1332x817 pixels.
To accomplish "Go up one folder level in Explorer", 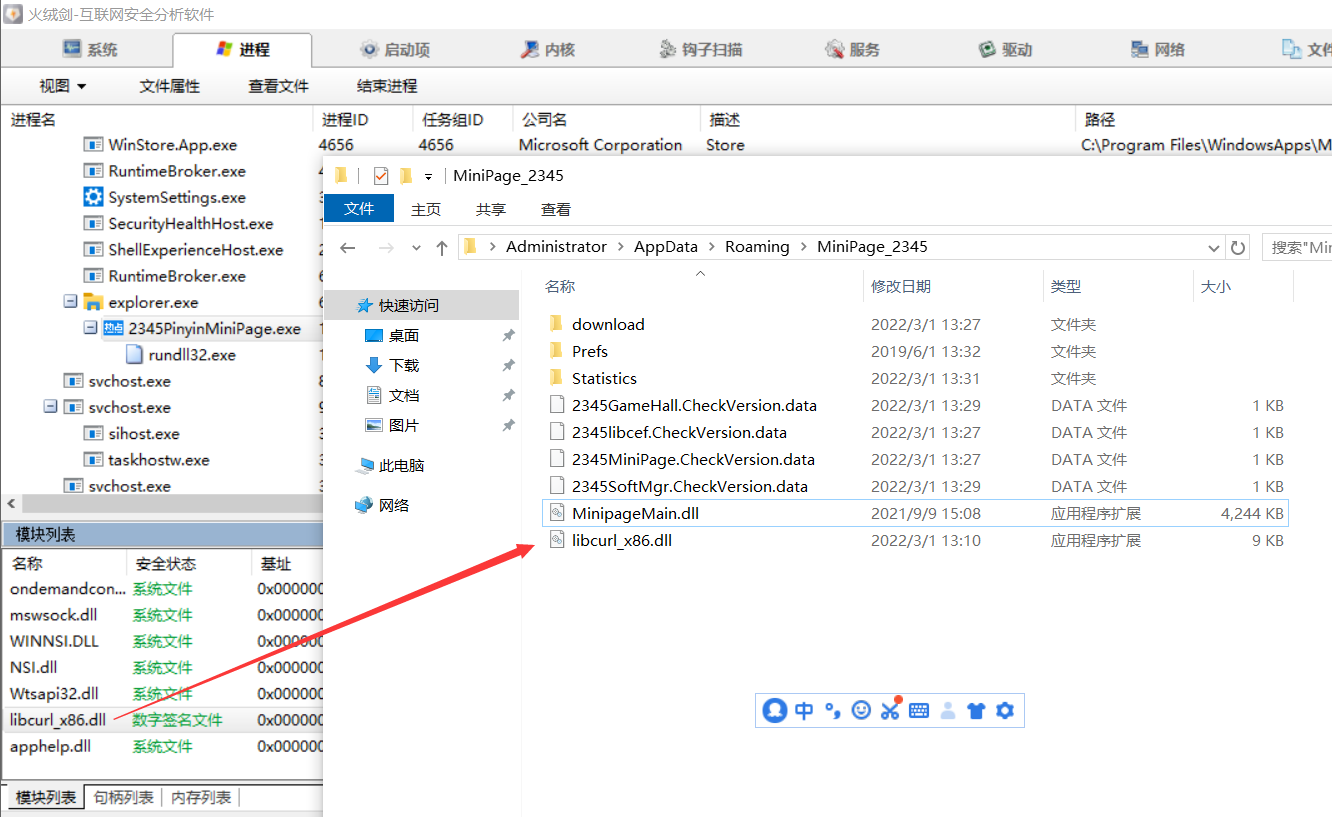I will [x=442, y=247].
